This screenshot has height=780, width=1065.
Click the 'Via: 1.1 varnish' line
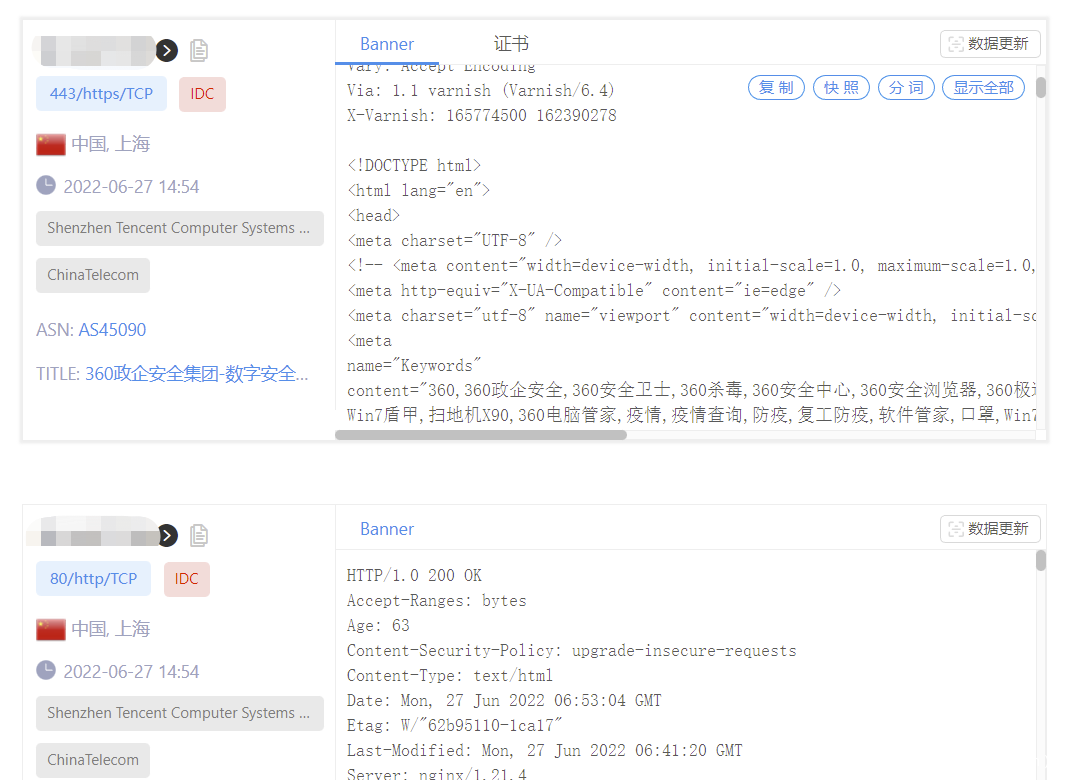tap(481, 90)
